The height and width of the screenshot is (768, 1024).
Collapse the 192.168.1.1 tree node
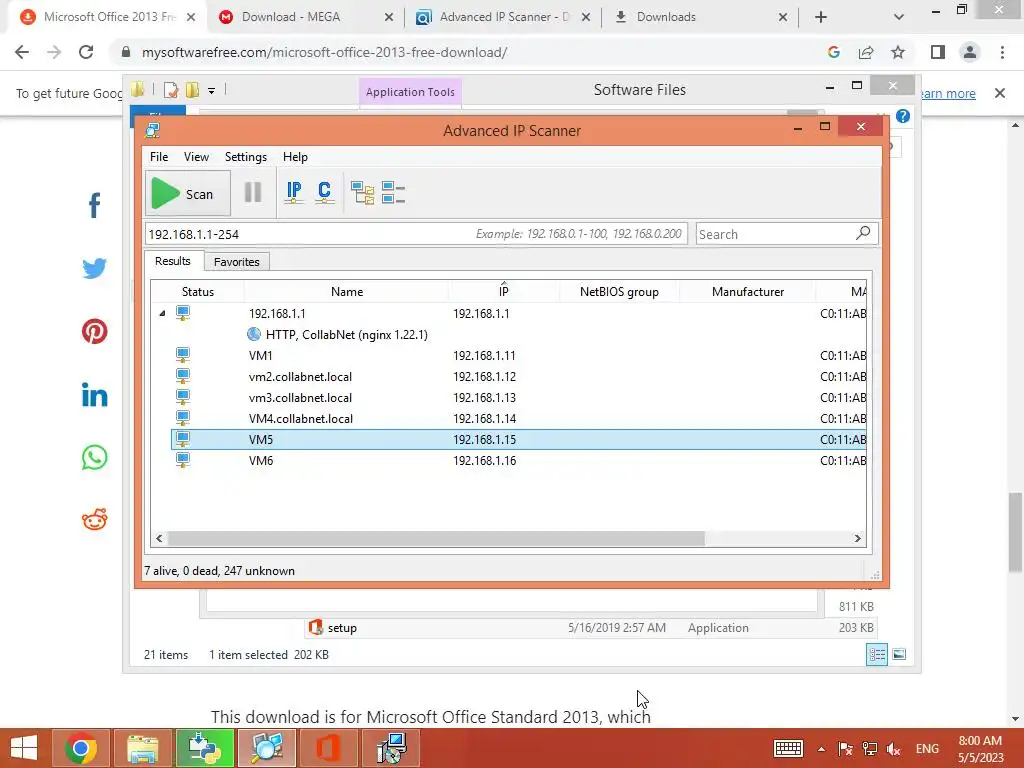coord(162,313)
